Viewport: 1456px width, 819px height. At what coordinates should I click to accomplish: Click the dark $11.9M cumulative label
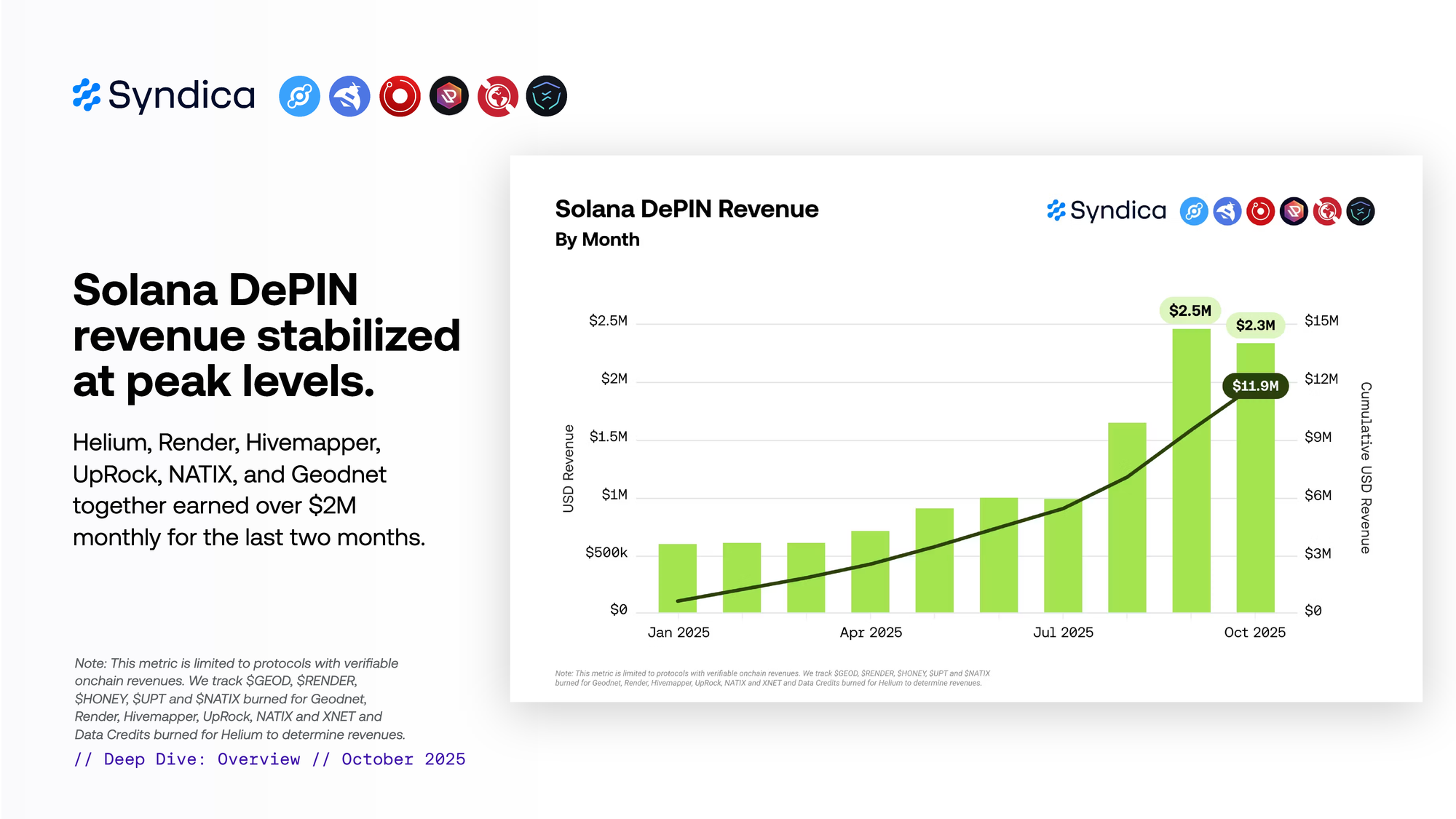coord(1255,386)
